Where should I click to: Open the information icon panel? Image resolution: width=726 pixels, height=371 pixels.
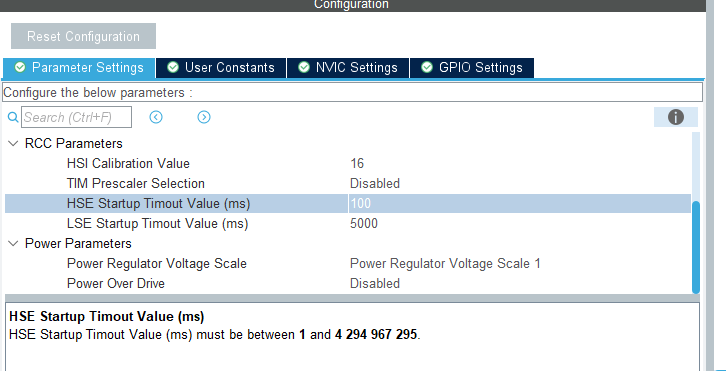[676, 117]
